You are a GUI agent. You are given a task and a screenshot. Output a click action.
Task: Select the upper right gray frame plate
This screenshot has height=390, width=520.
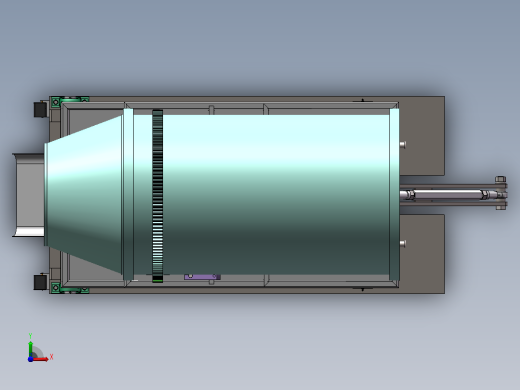tap(422, 136)
